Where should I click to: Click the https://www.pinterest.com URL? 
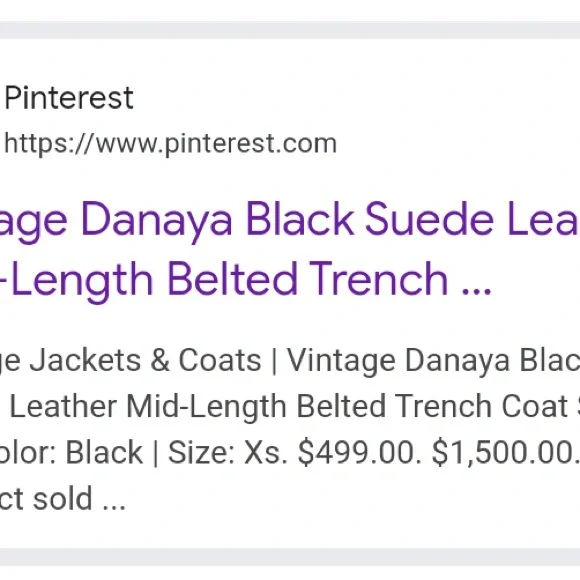(x=171, y=144)
